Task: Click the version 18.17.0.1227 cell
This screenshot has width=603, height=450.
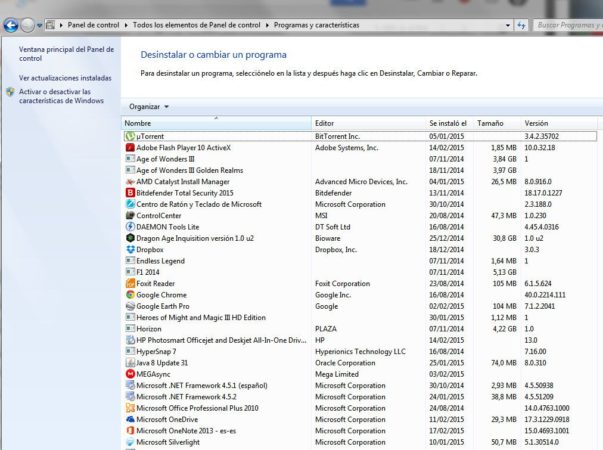Action: coord(543,193)
